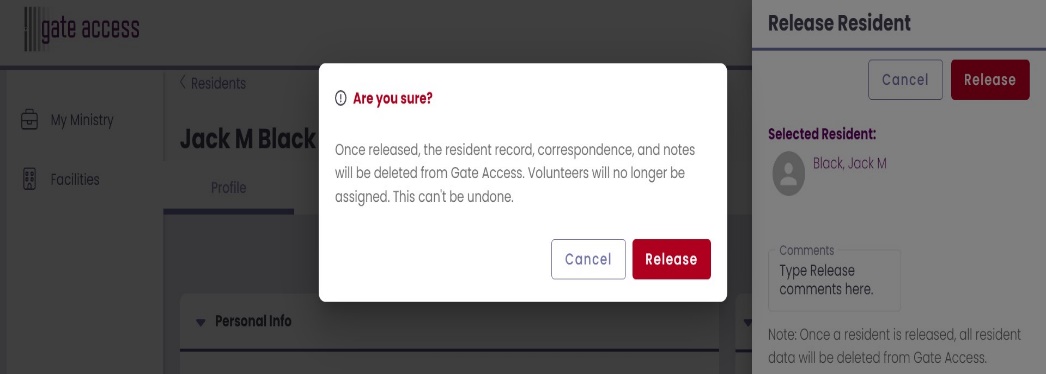The height and width of the screenshot is (374, 1046).
Task: Confirm Release in the dialog
Action: [671, 259]
